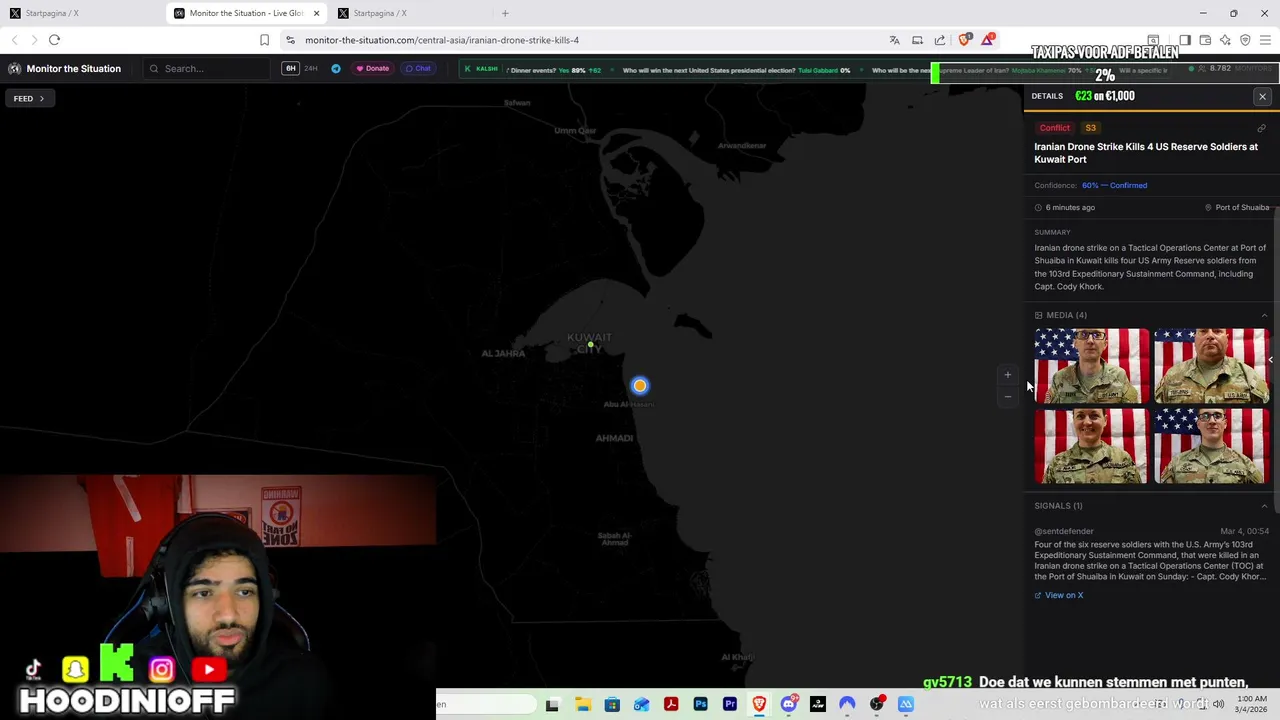Open the Chat button
The width and height of the screenshot is (1280, 720).
(x=418, y=69)
